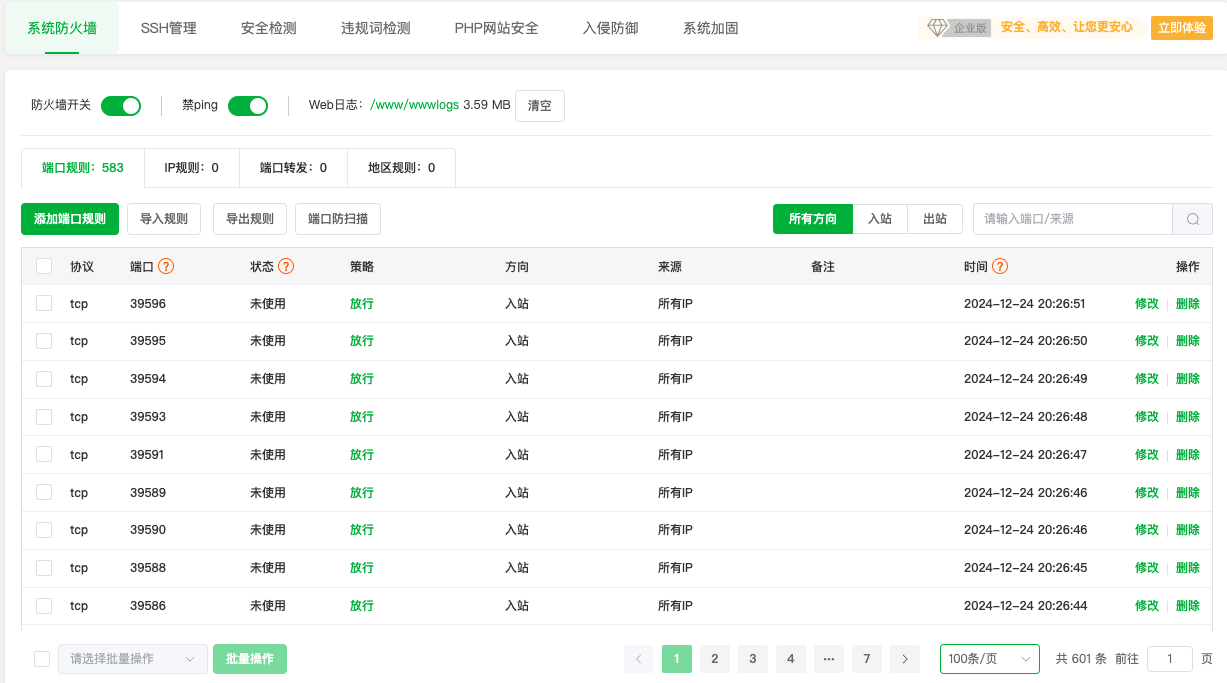Click the 前往 page number input box
Image resolution: width=1227 pixels, height=683 pixels.
(1170, 659)
